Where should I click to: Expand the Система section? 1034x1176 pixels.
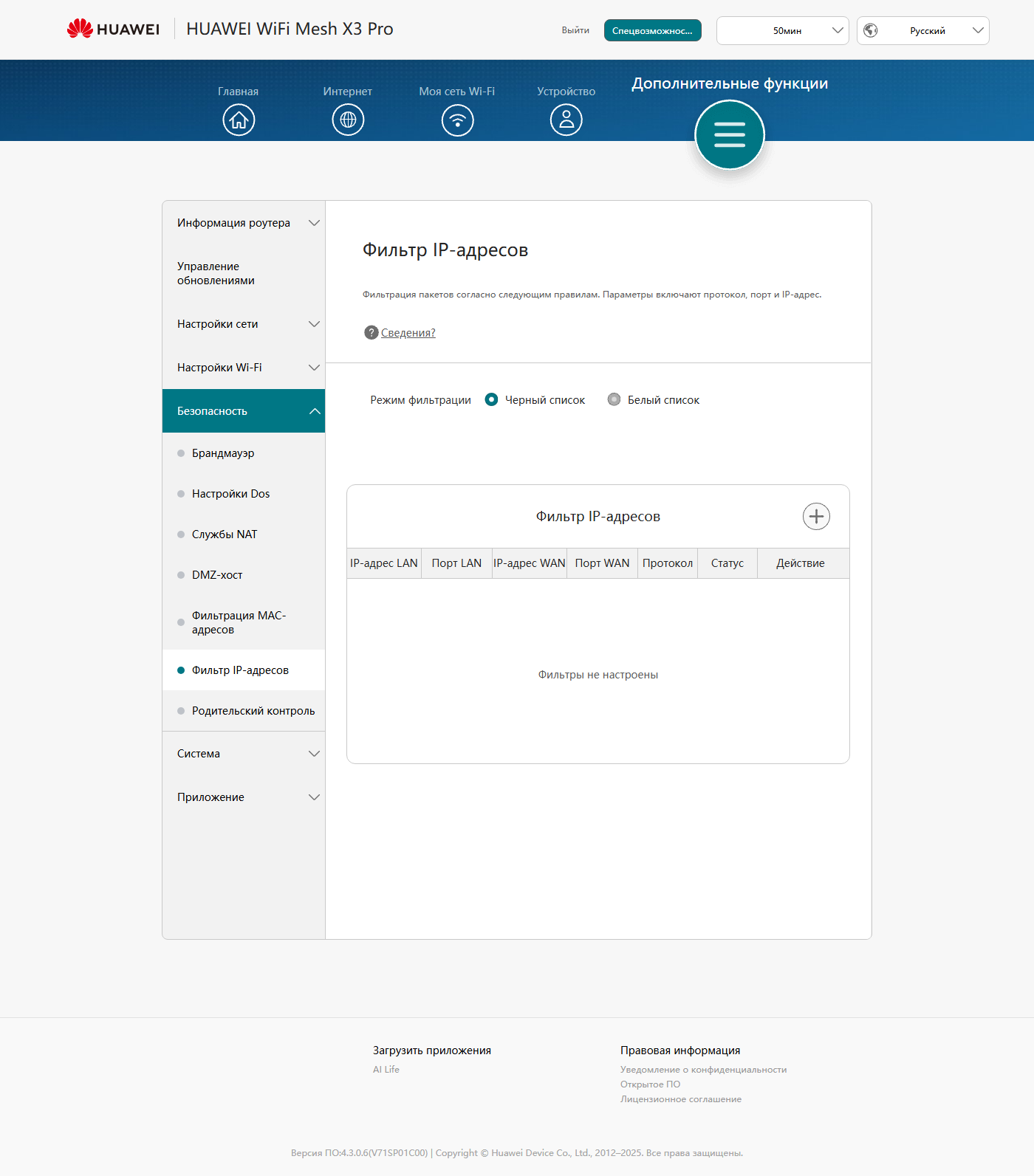pos(244,754)
